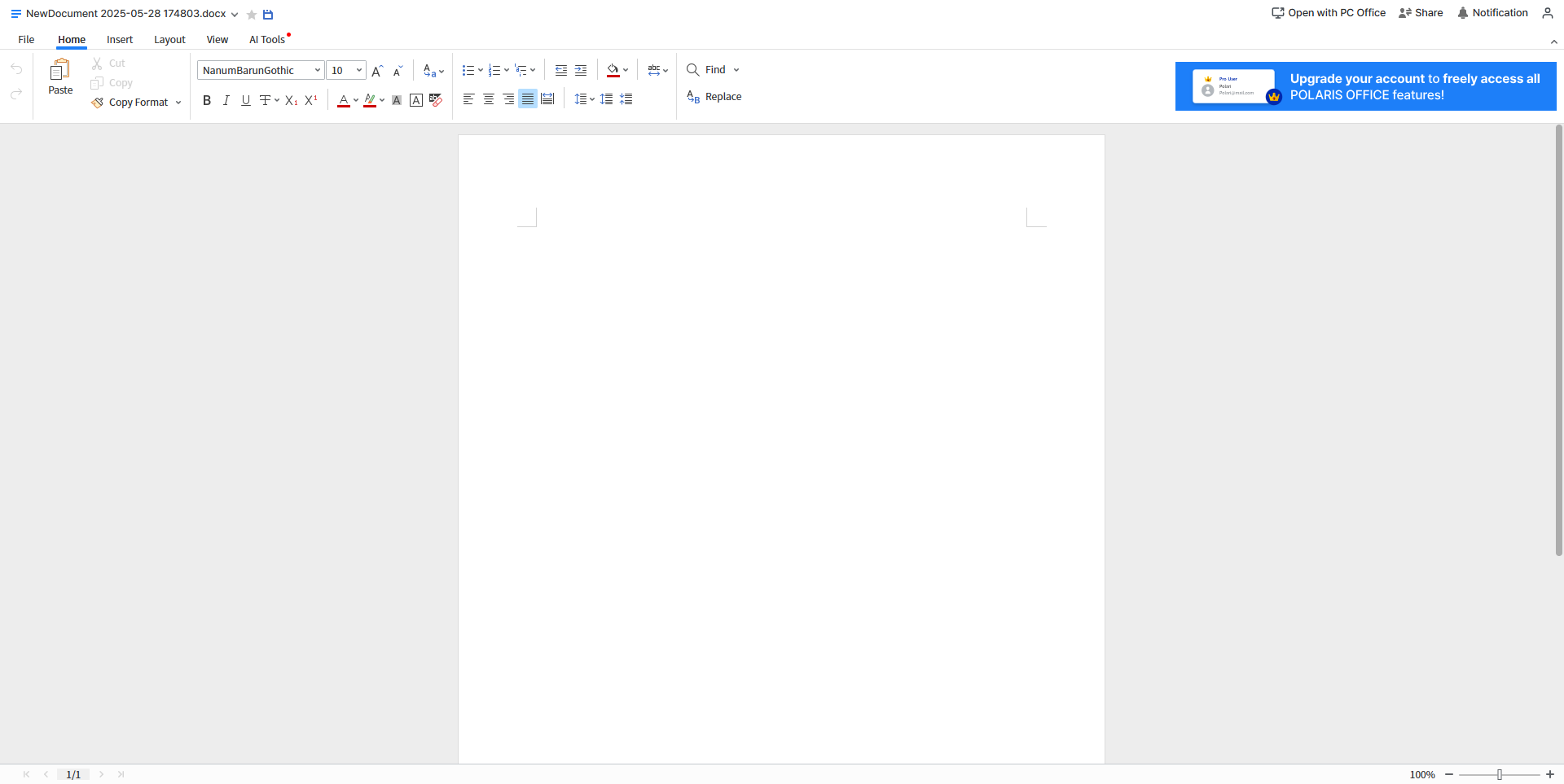This screenshot has width=1564, height=784.
Task: Toggle bold formatting
Action: [207, 100]
